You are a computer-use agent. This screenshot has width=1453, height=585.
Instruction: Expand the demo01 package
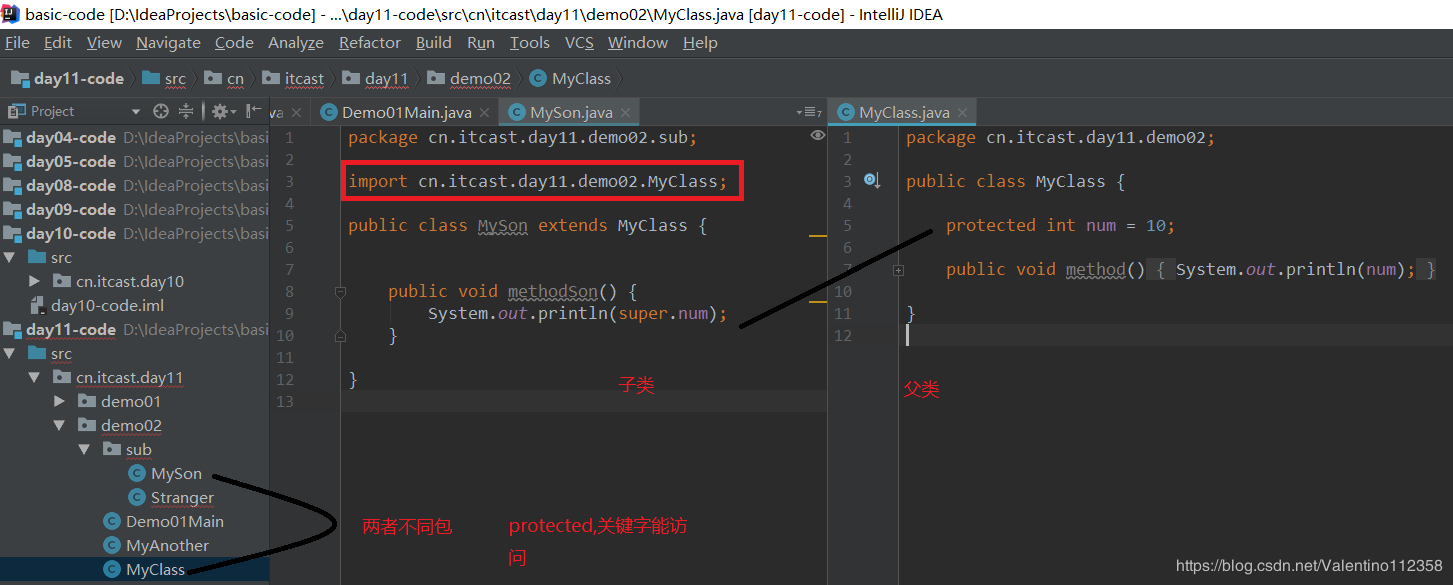click(x=60, y=401)
